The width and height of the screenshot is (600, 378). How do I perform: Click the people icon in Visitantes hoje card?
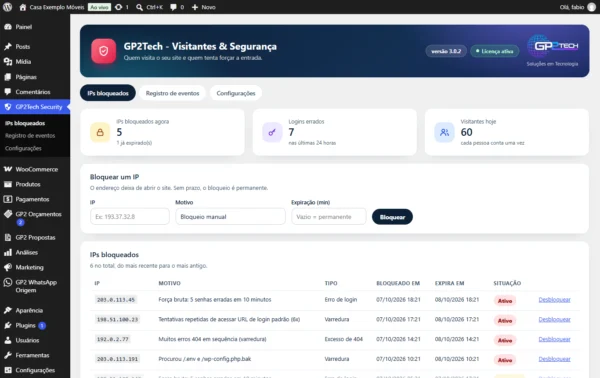pyautogui.click(x=444, y=132)
